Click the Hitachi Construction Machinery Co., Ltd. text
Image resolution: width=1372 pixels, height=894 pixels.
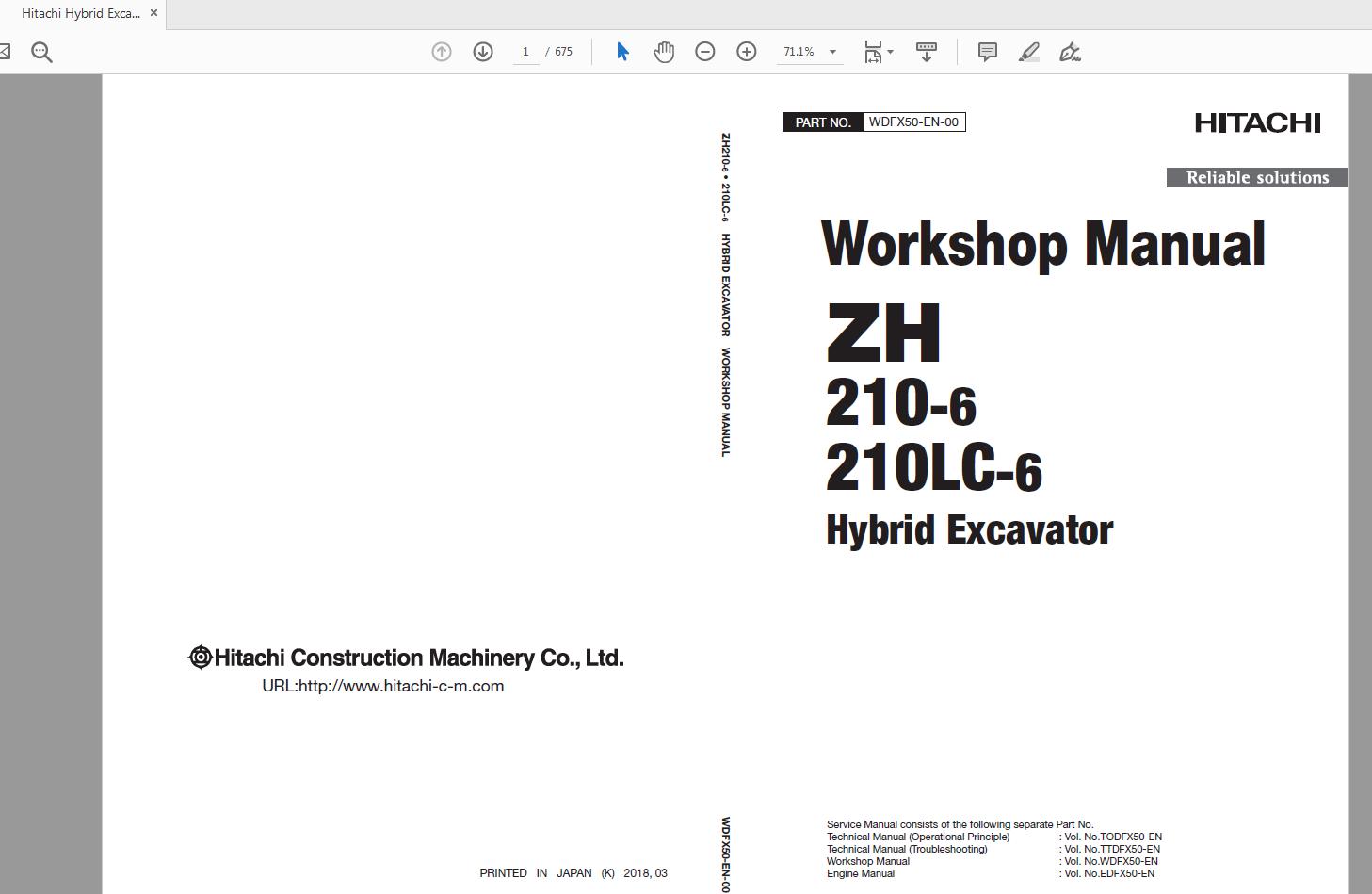[406, 658]
